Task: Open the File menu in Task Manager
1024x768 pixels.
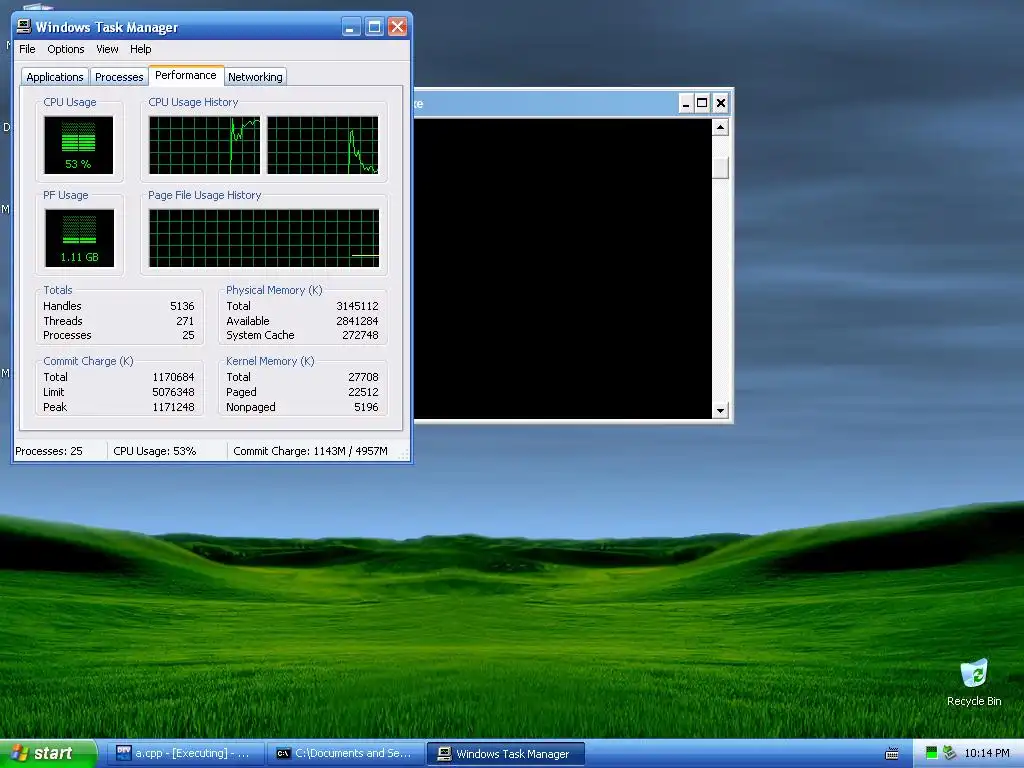Action: coord(27,49)
